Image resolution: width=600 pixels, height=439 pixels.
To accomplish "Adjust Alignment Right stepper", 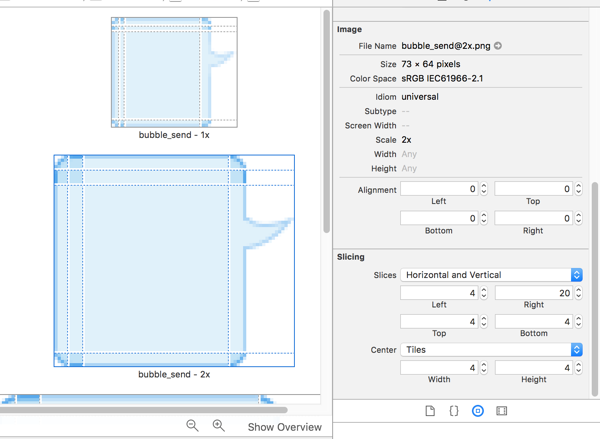I will (x=578, y=218).
